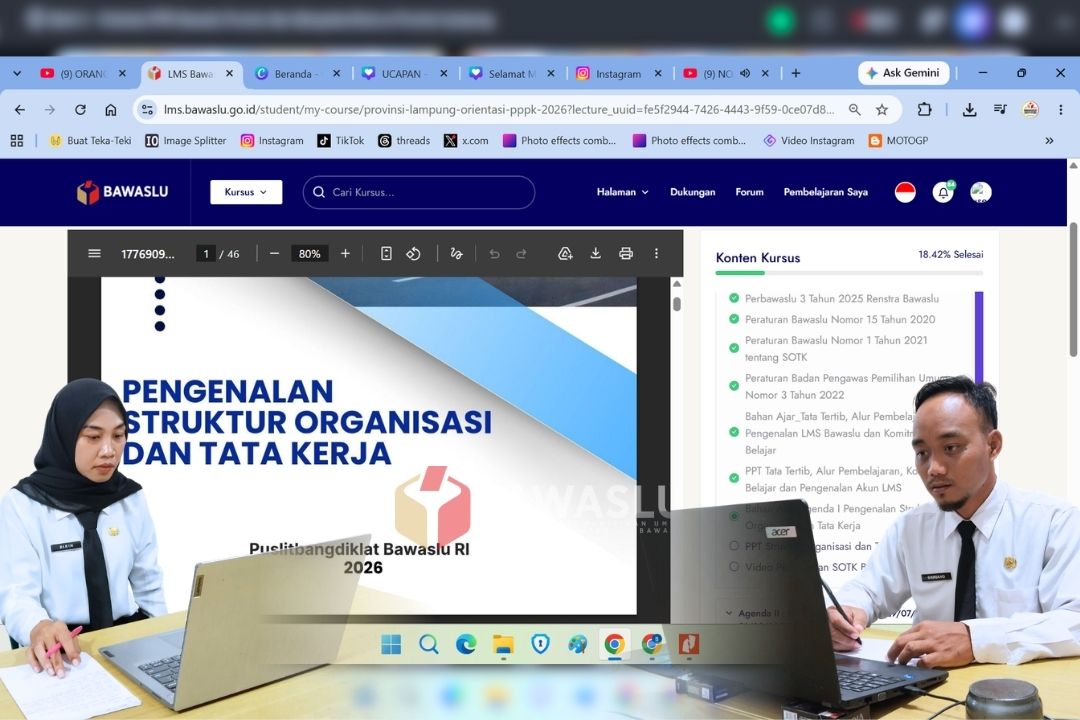Click the checkmark beside Peraturan Badan Pengawas Pemilihan
This screenshot has width=1080, height=720.
(734, 386)
